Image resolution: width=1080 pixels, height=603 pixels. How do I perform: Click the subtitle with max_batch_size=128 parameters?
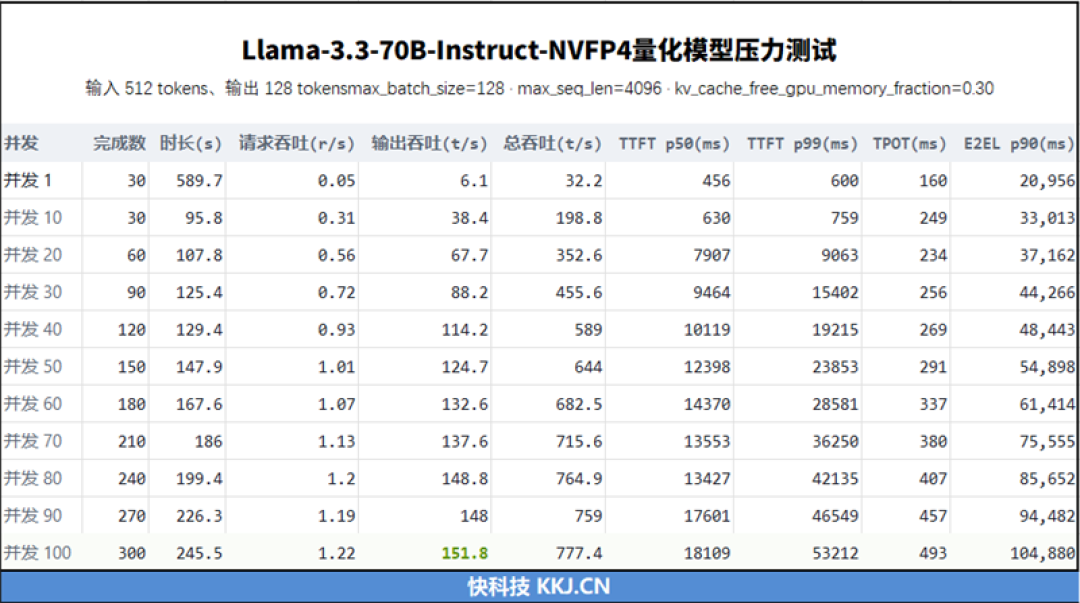(x=539, y=89)
